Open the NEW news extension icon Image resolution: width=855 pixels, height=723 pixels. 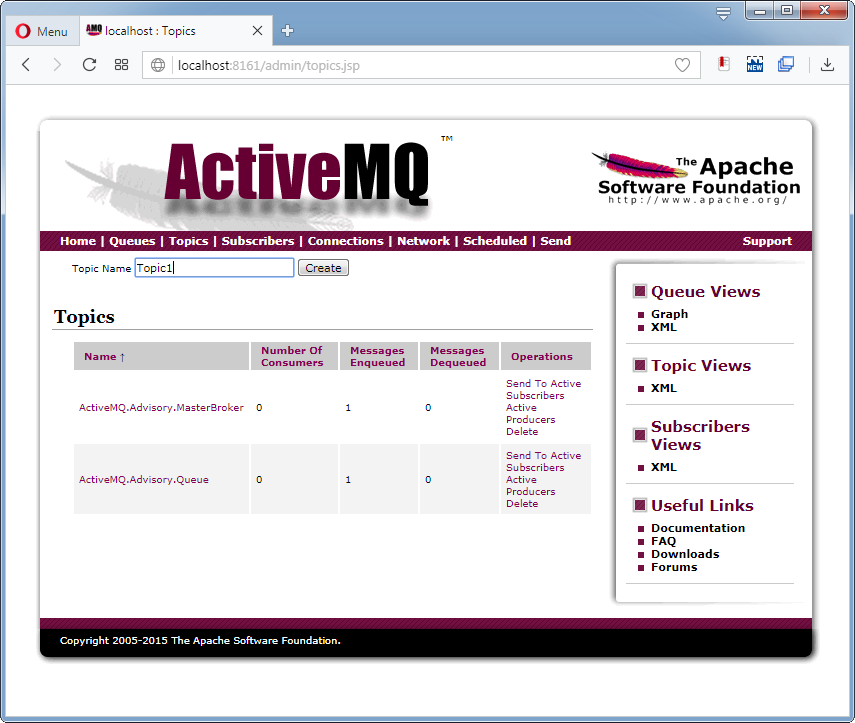[x=755, y=64]
